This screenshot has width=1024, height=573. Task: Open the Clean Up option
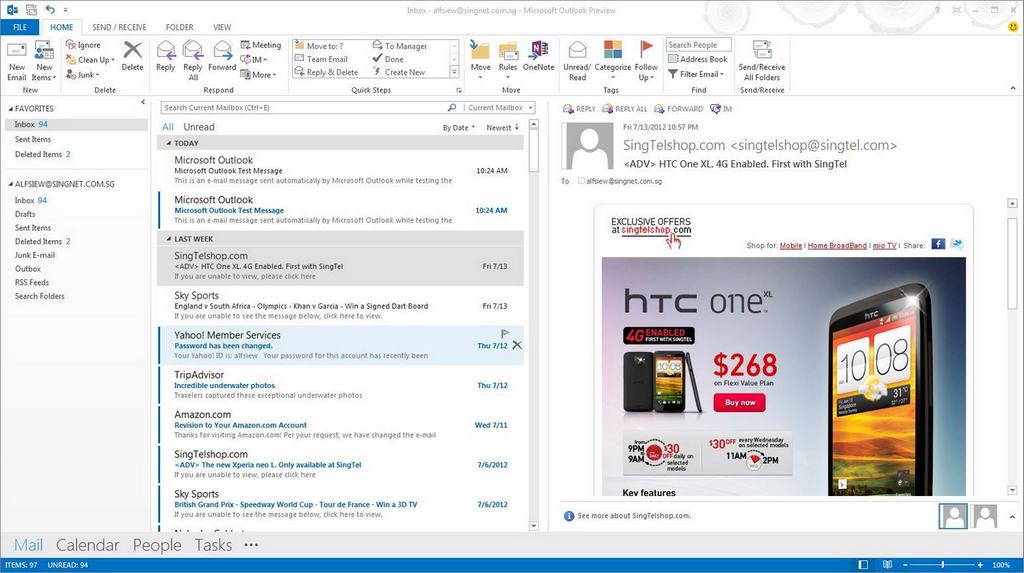pos(90,59)
